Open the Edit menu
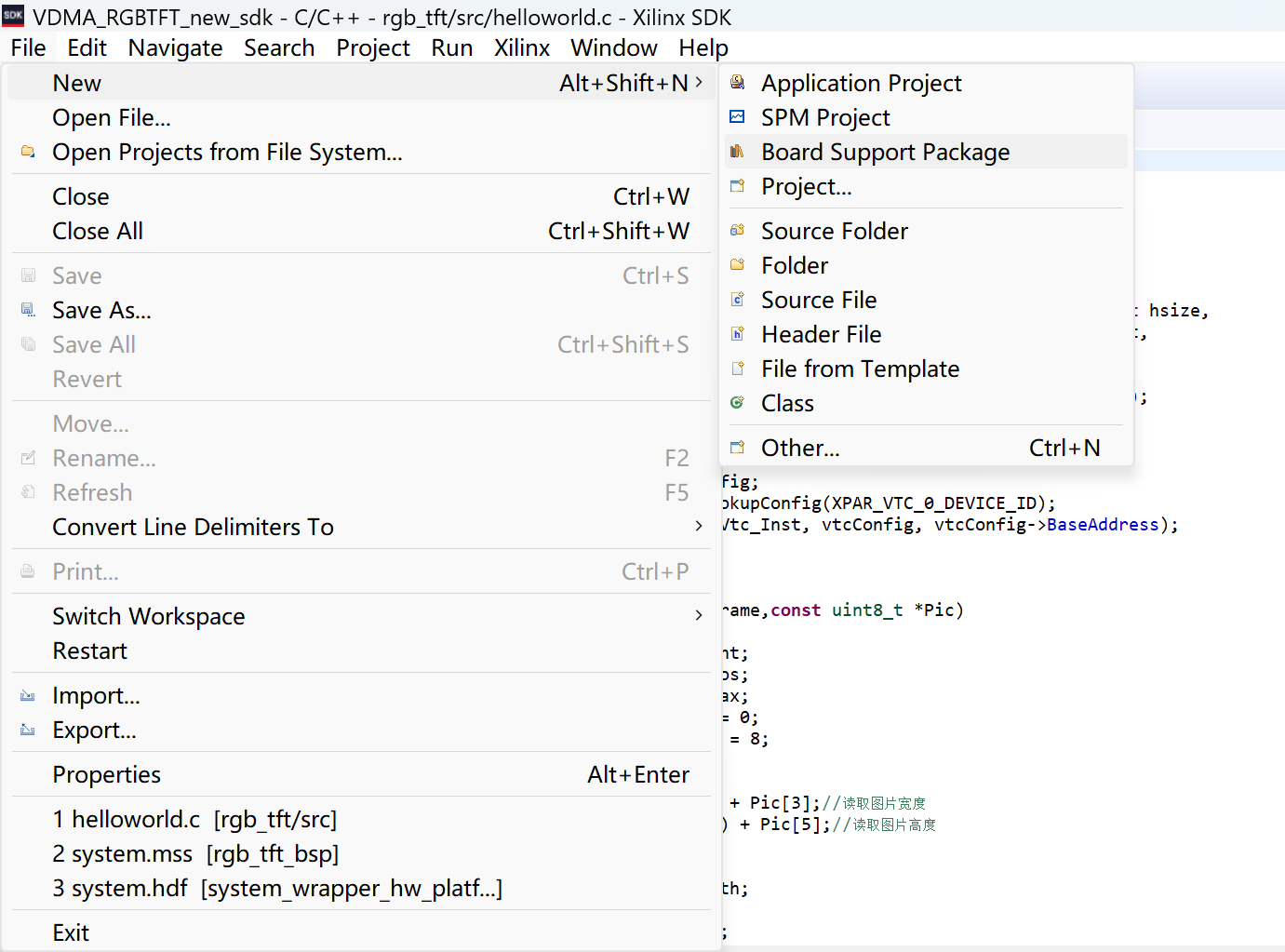1285x952 pixels. pyautogui.click(x=87, y=48)
